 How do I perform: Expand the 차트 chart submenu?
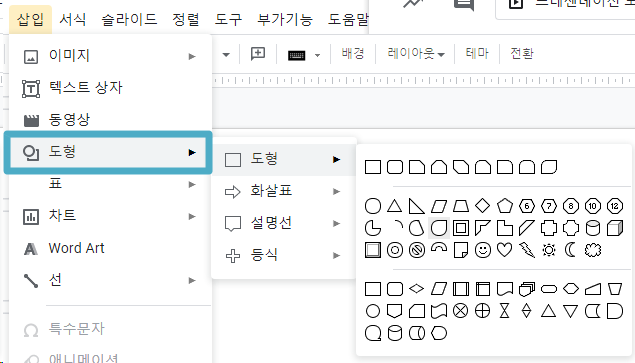[192, 217]
